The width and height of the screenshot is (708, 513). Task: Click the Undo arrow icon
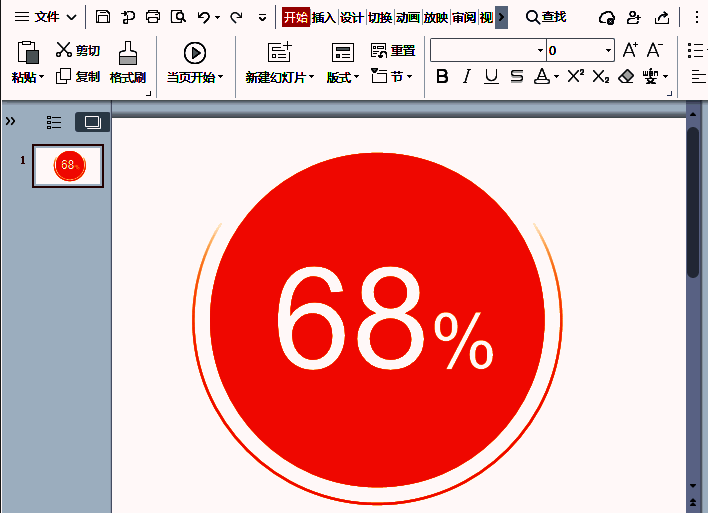pos(204,17)
